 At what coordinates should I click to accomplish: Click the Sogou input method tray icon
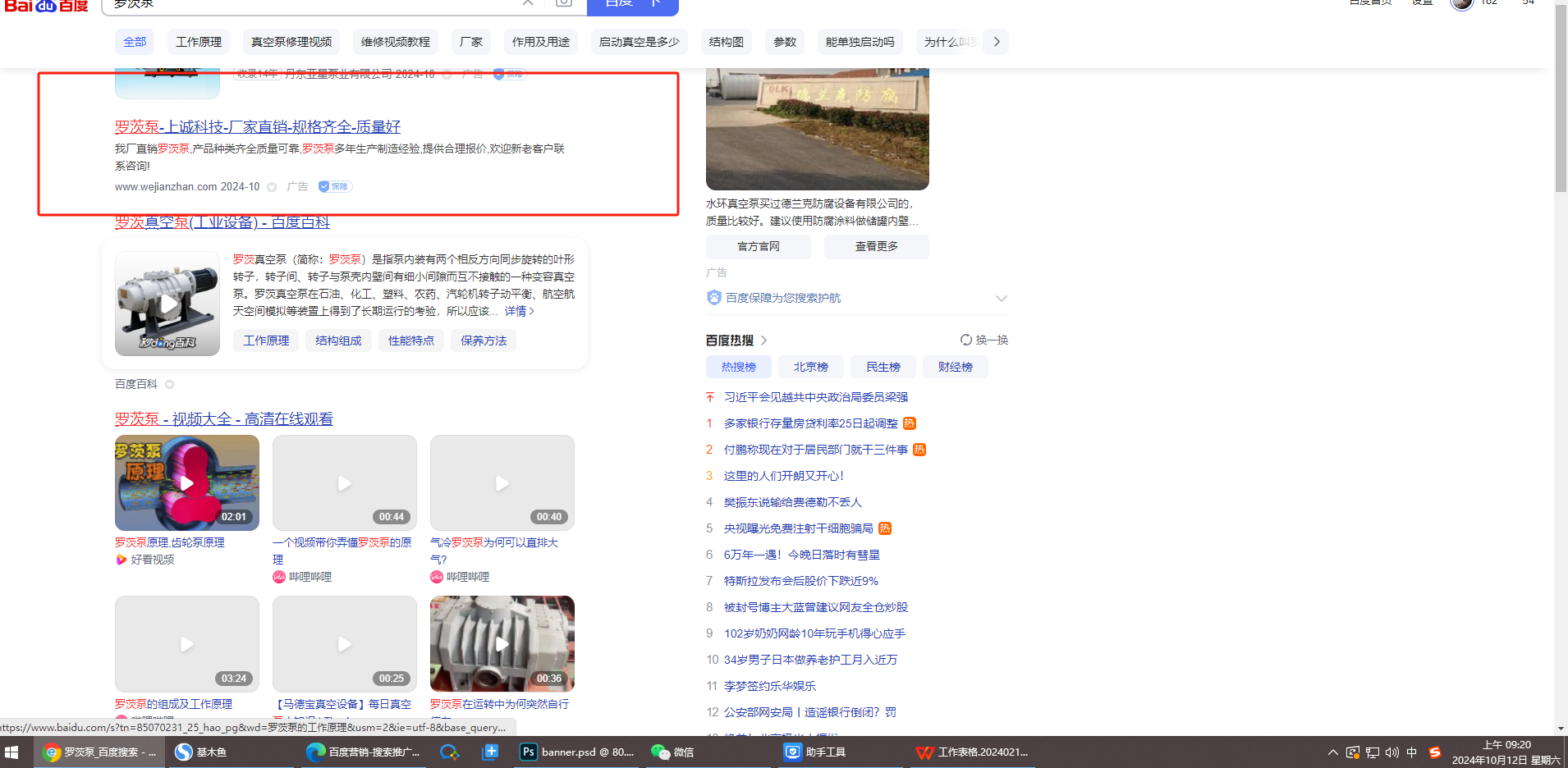[x=1434, y=752]
